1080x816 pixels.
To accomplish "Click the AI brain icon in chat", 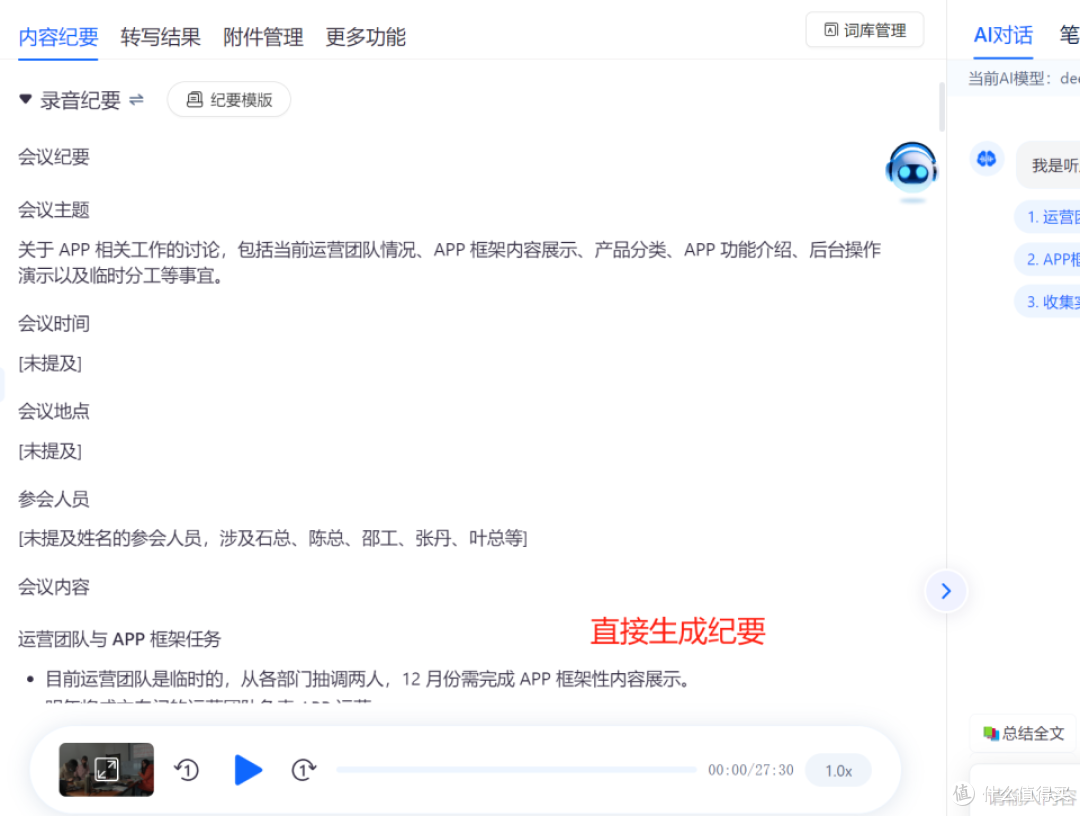I will click(x=986, y=159).
